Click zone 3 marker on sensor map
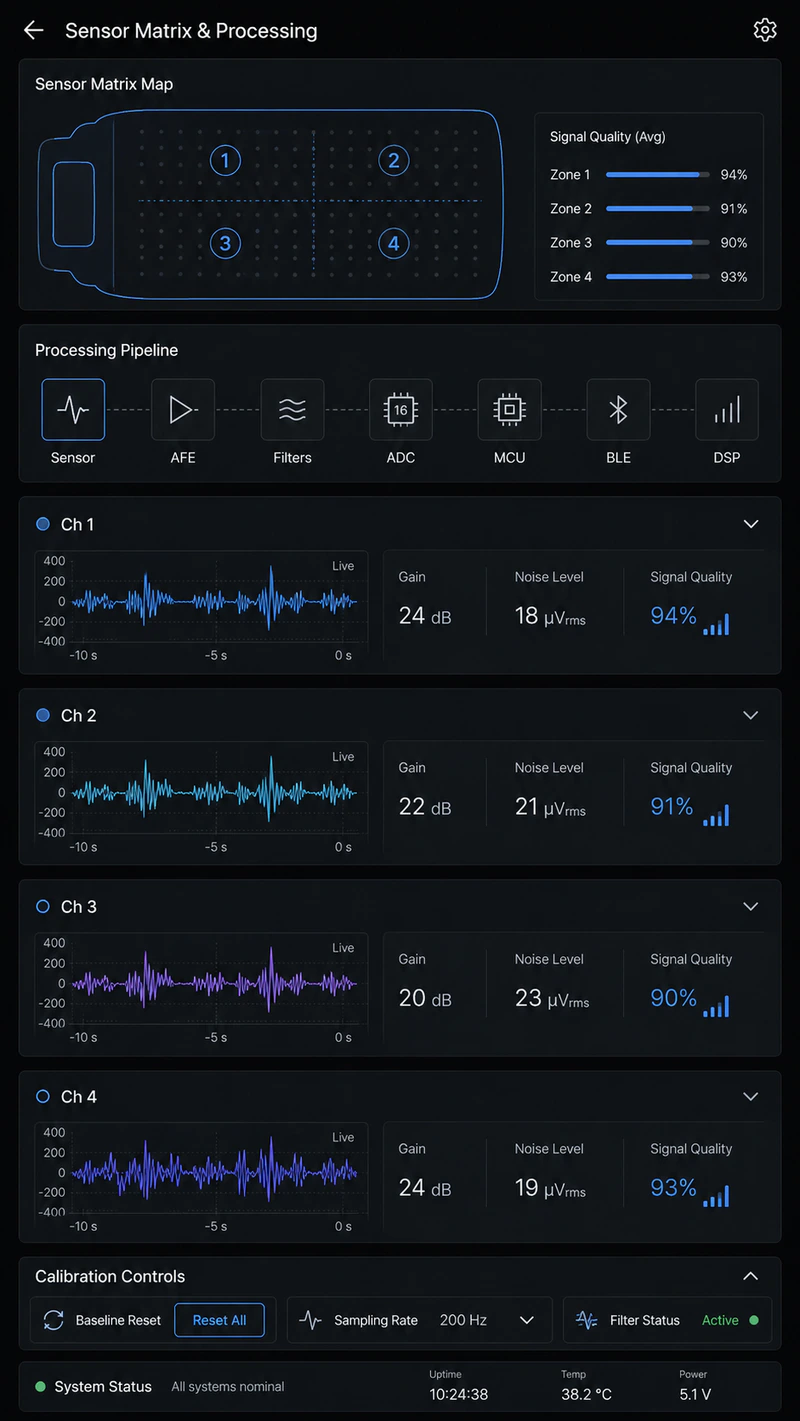 225,243
